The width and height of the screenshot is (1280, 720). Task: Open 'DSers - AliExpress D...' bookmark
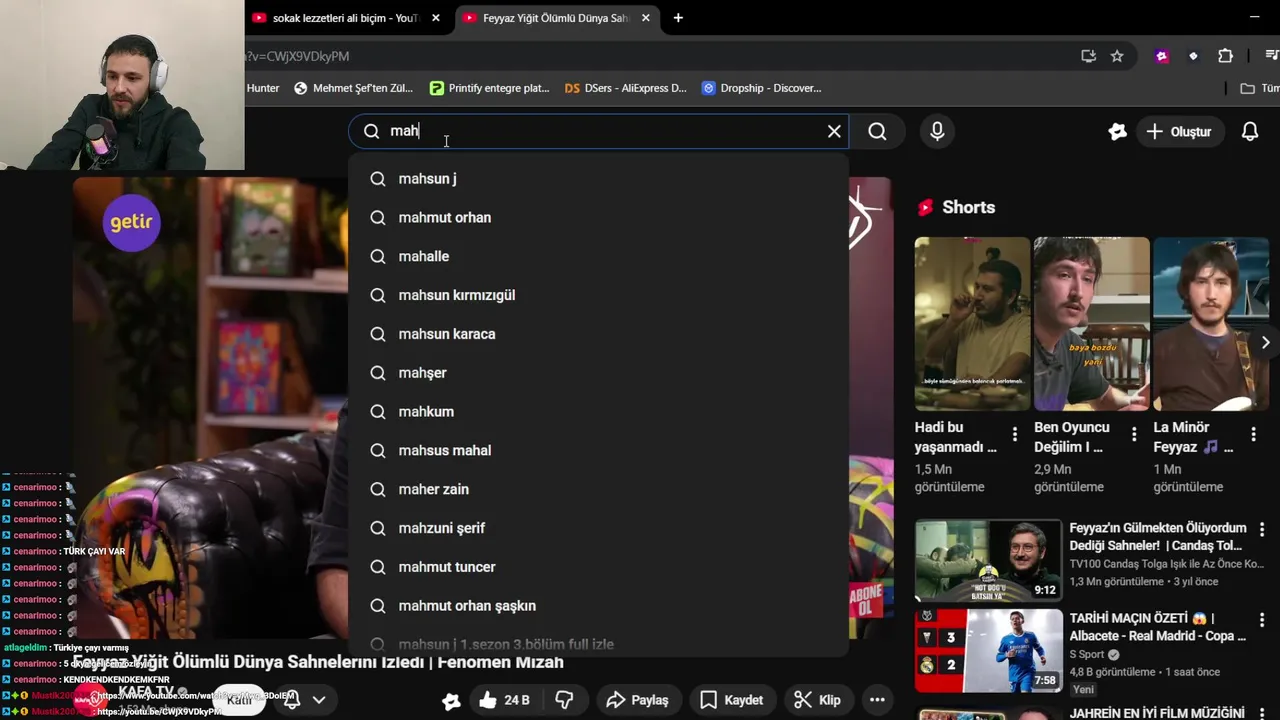pyautogui.click(x=625, y=88)
